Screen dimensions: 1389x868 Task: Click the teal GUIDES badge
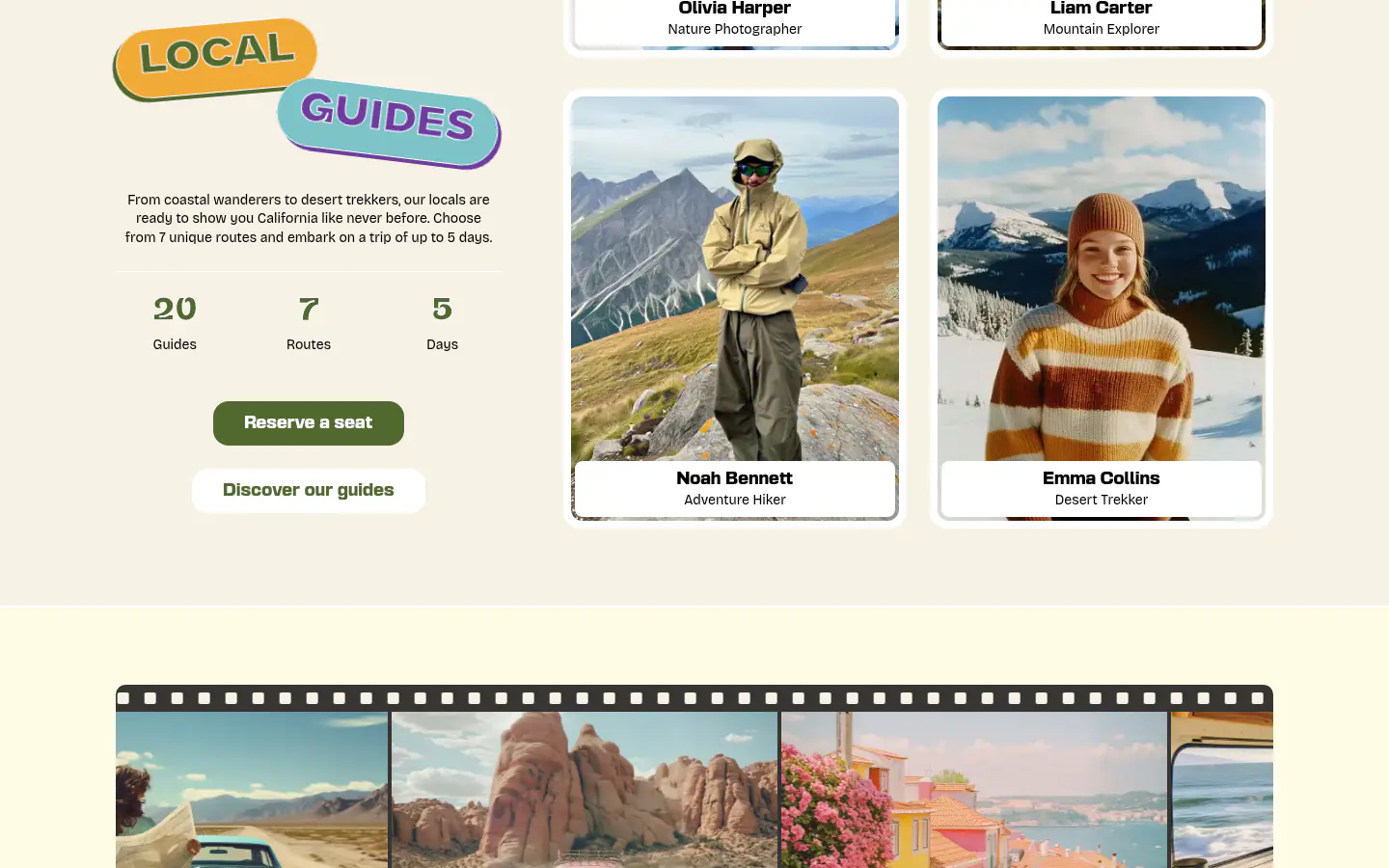coord(389,122)
